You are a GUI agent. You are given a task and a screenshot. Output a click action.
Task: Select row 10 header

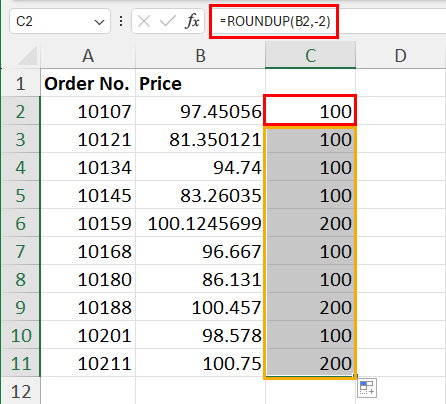click(x=21, y=335)
